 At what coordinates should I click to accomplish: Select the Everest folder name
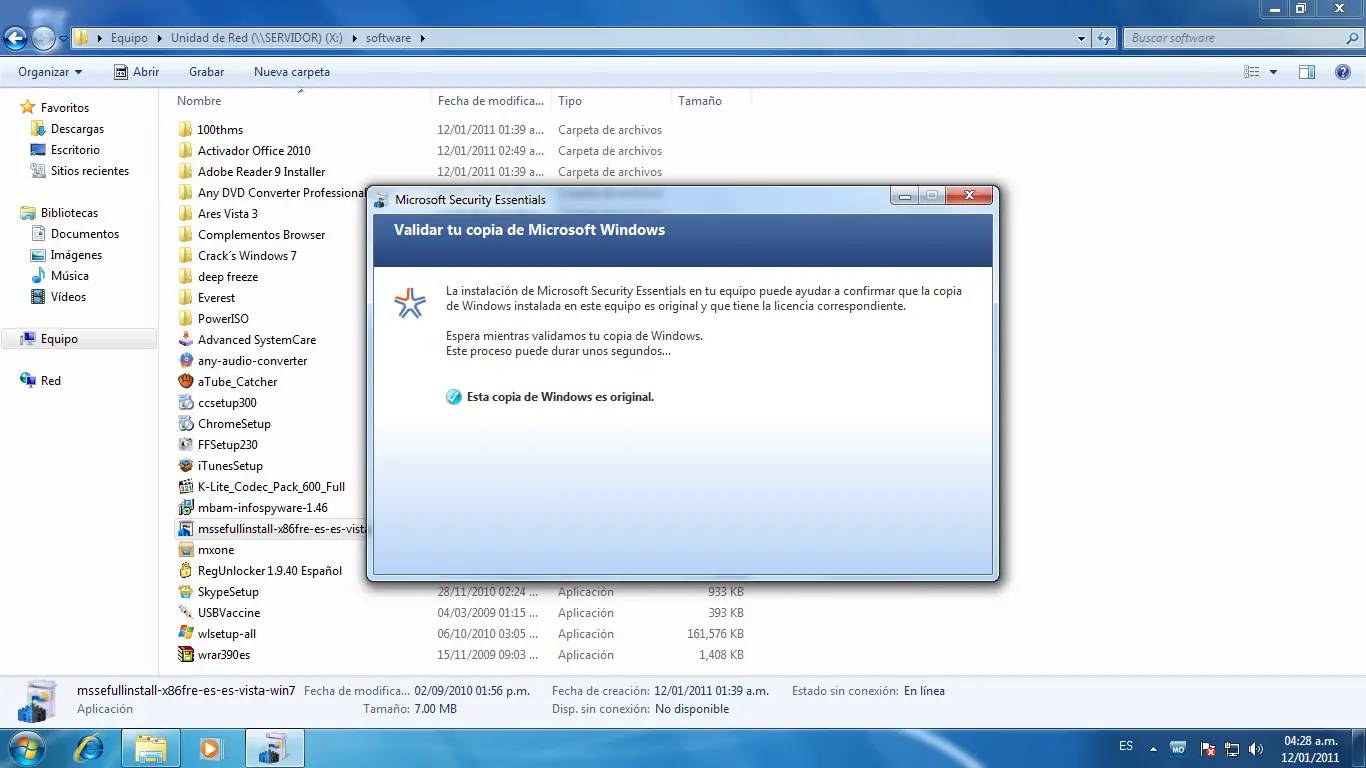point(216,297)
